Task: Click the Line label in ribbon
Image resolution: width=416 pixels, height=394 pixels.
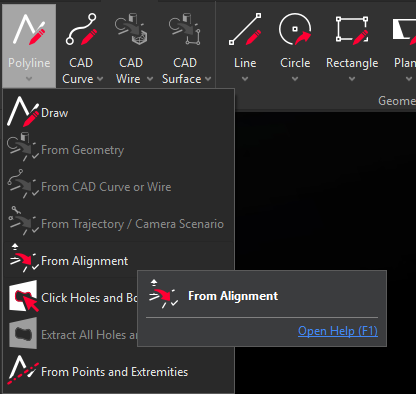Action: pos(245,63)
